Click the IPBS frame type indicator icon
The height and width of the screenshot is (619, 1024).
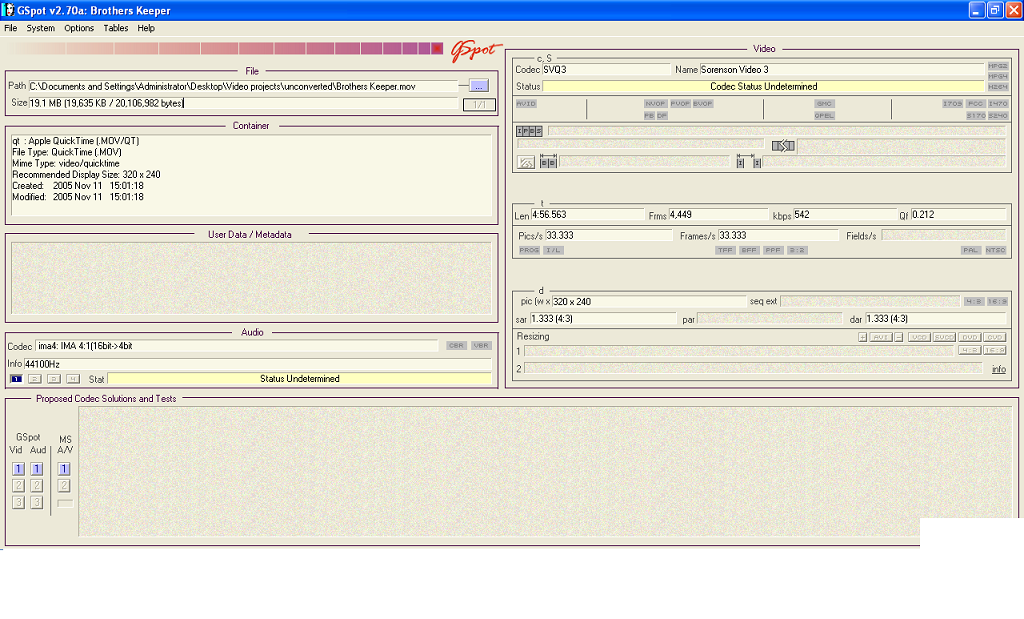pos(529,131)
